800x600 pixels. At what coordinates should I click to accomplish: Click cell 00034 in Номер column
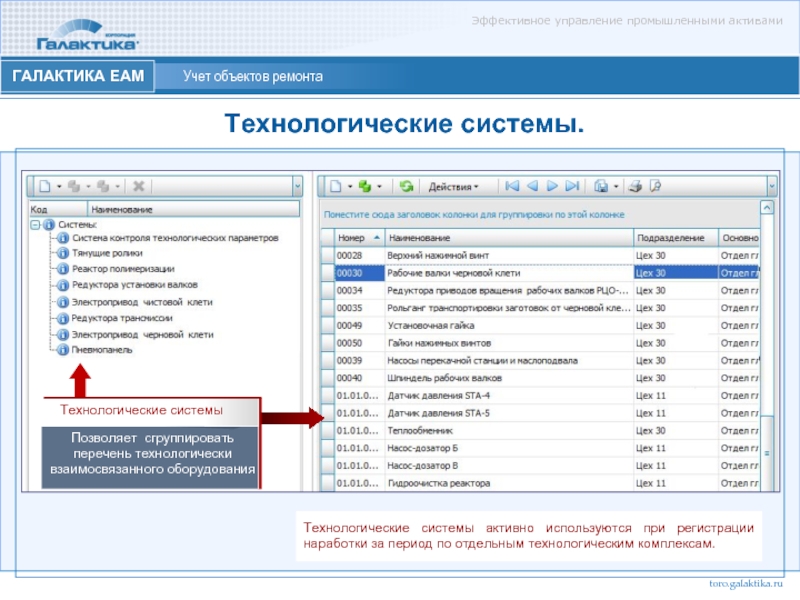(359, 290)
